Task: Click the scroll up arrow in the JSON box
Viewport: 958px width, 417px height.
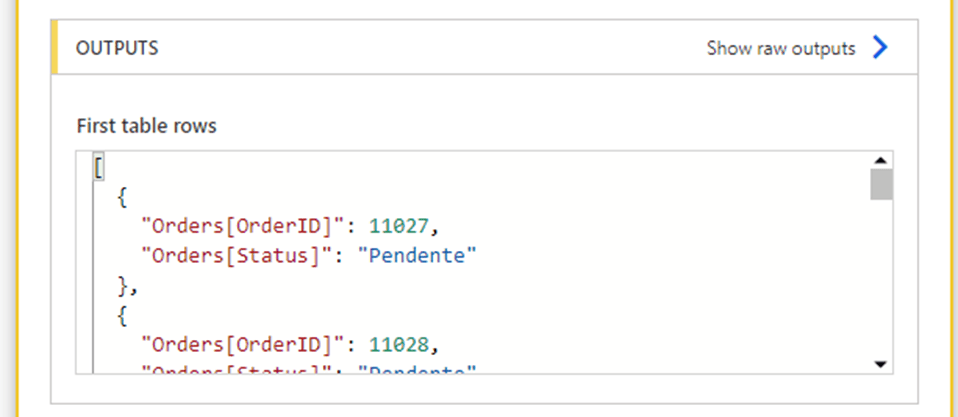Action: tap(881, 160)
